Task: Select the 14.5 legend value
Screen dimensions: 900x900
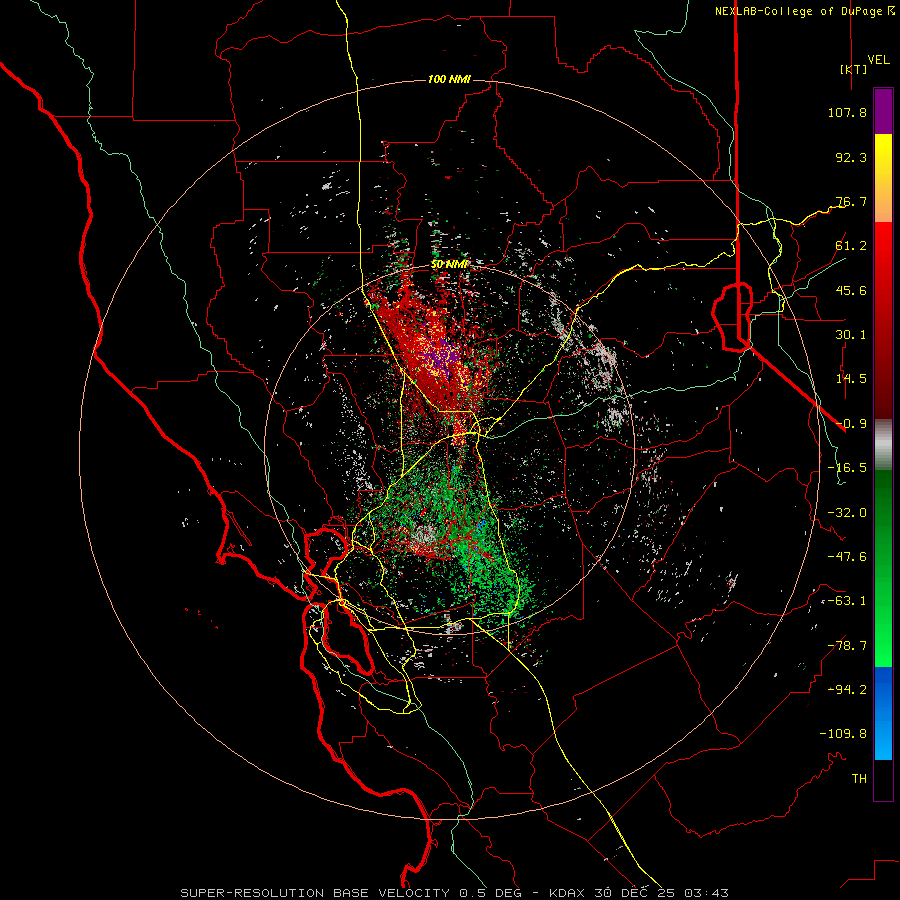Action: coord(851,379)
